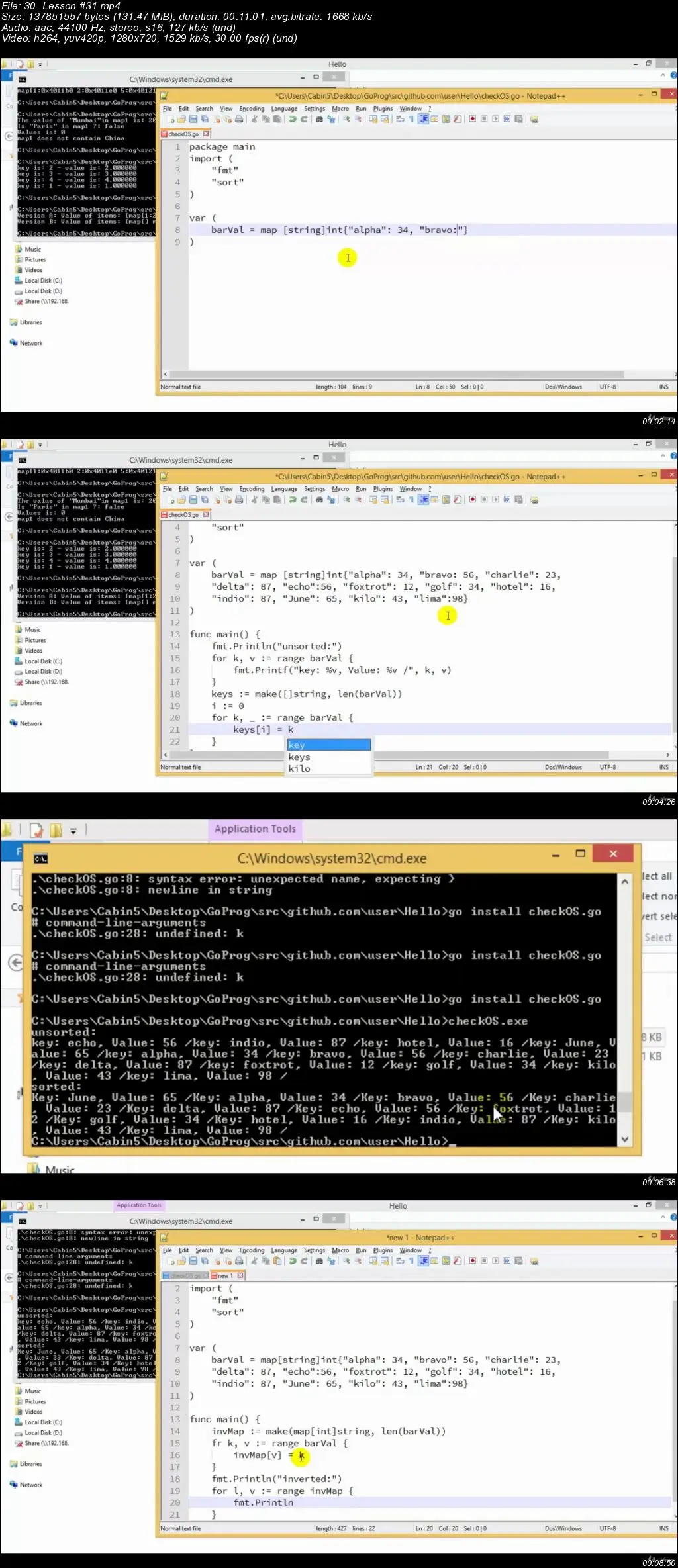Viewport: 678px width, 1568px height.
Task: Toggle Synchronize Horizontal Scrolling in first frame toolbar
Action: 385,119
